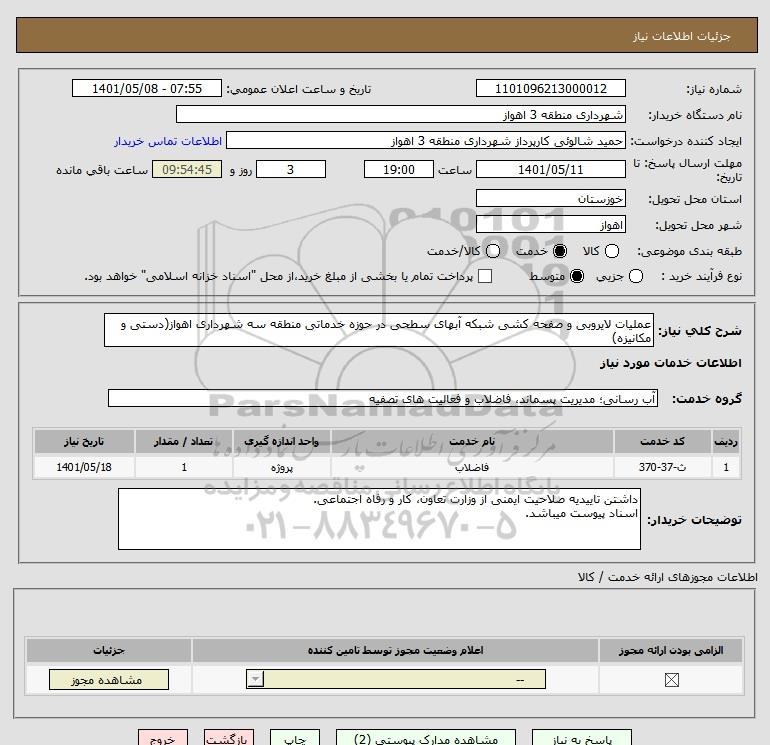
Task: Select جزیی purchase process radio
Action: point(635,276)
